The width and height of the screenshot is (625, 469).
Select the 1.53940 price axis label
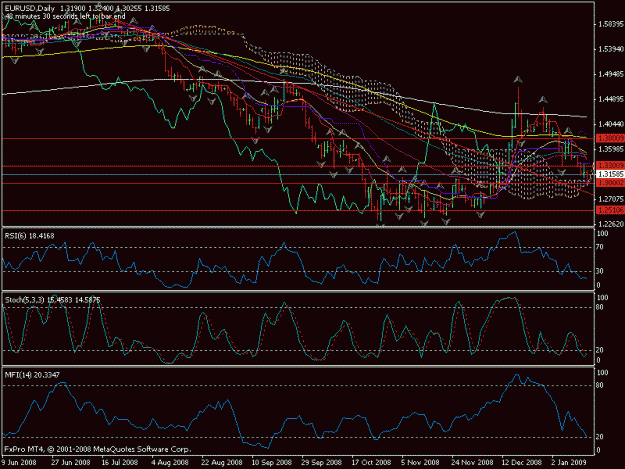[610, 49]
